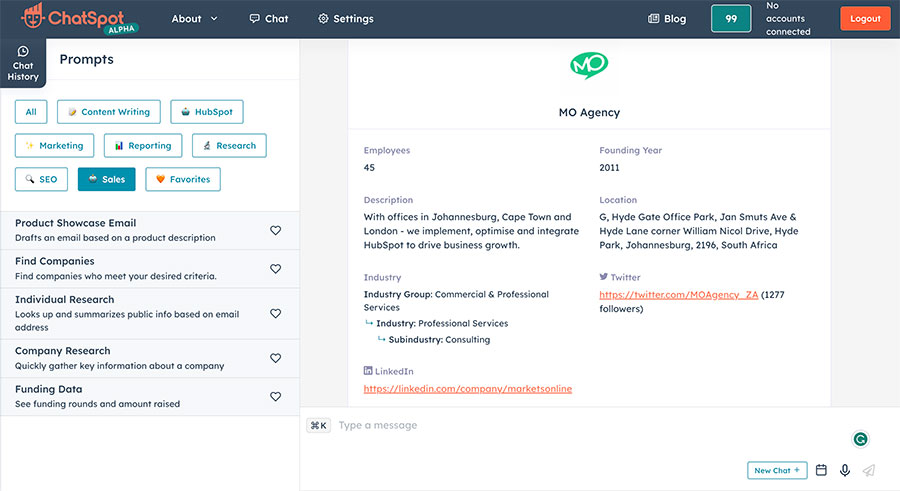This screenshot has height=491, width=900.
Task: Activate the microphone voice input icon
Action: (845, 470)
